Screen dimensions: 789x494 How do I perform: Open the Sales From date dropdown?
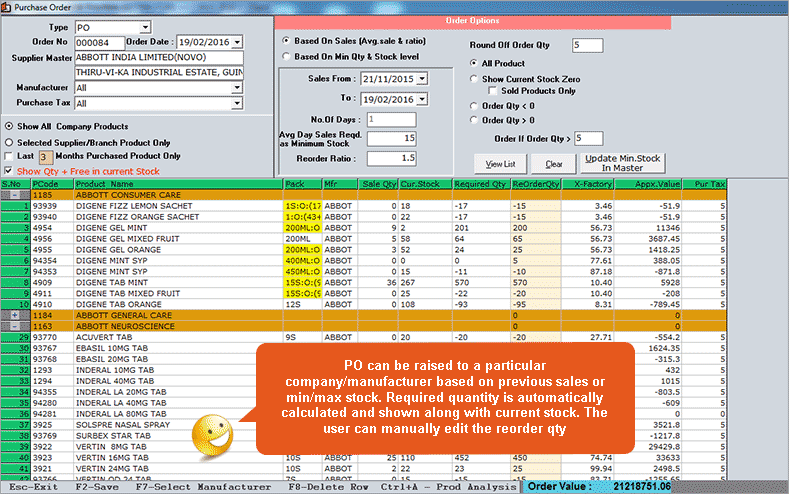(422, 79)
